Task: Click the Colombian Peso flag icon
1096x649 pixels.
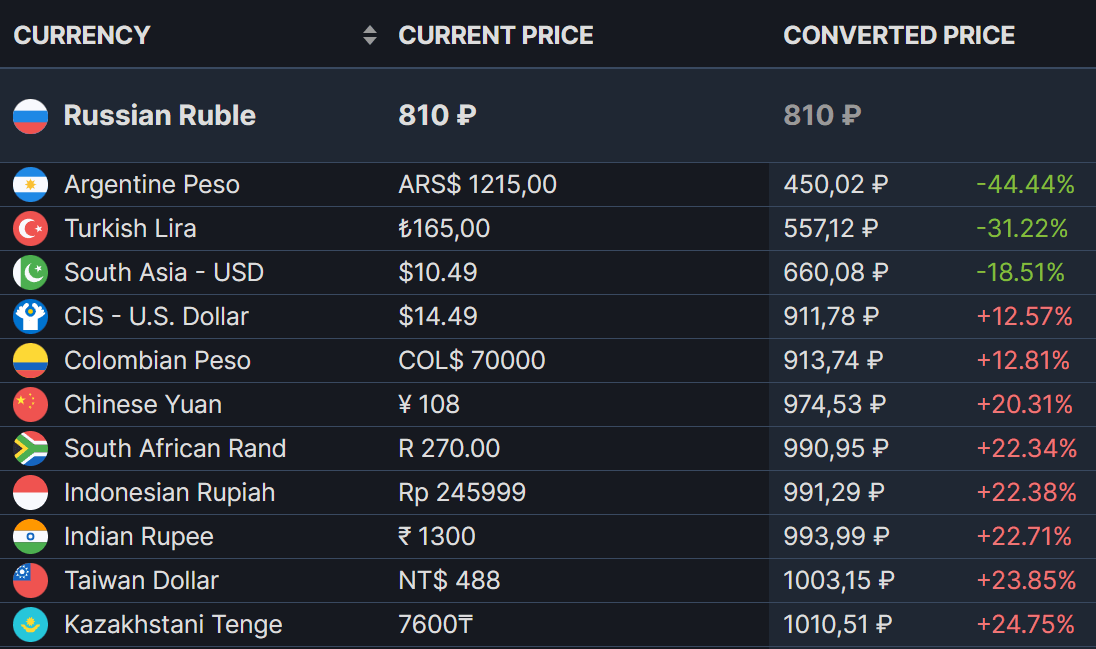Action: [x=30, y=360]
